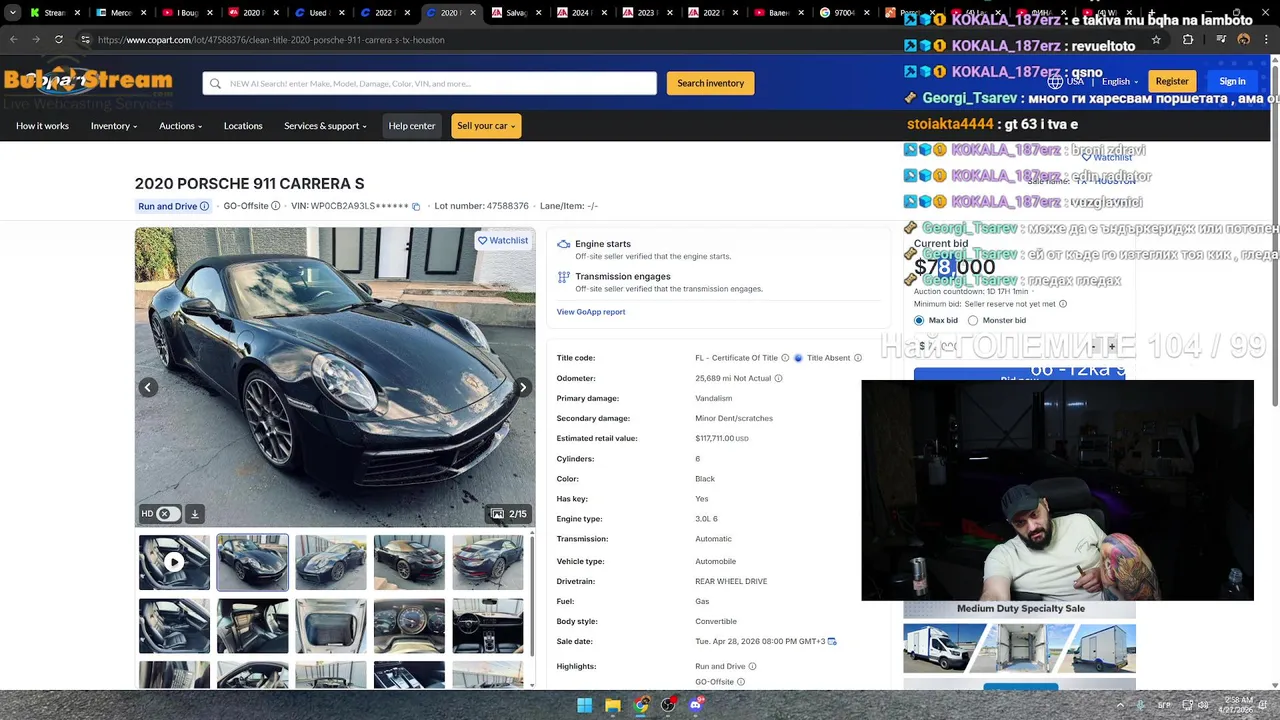Click the Vandalism primary damage value
This screenshot has width=1280, height=720.
(713, 398)
